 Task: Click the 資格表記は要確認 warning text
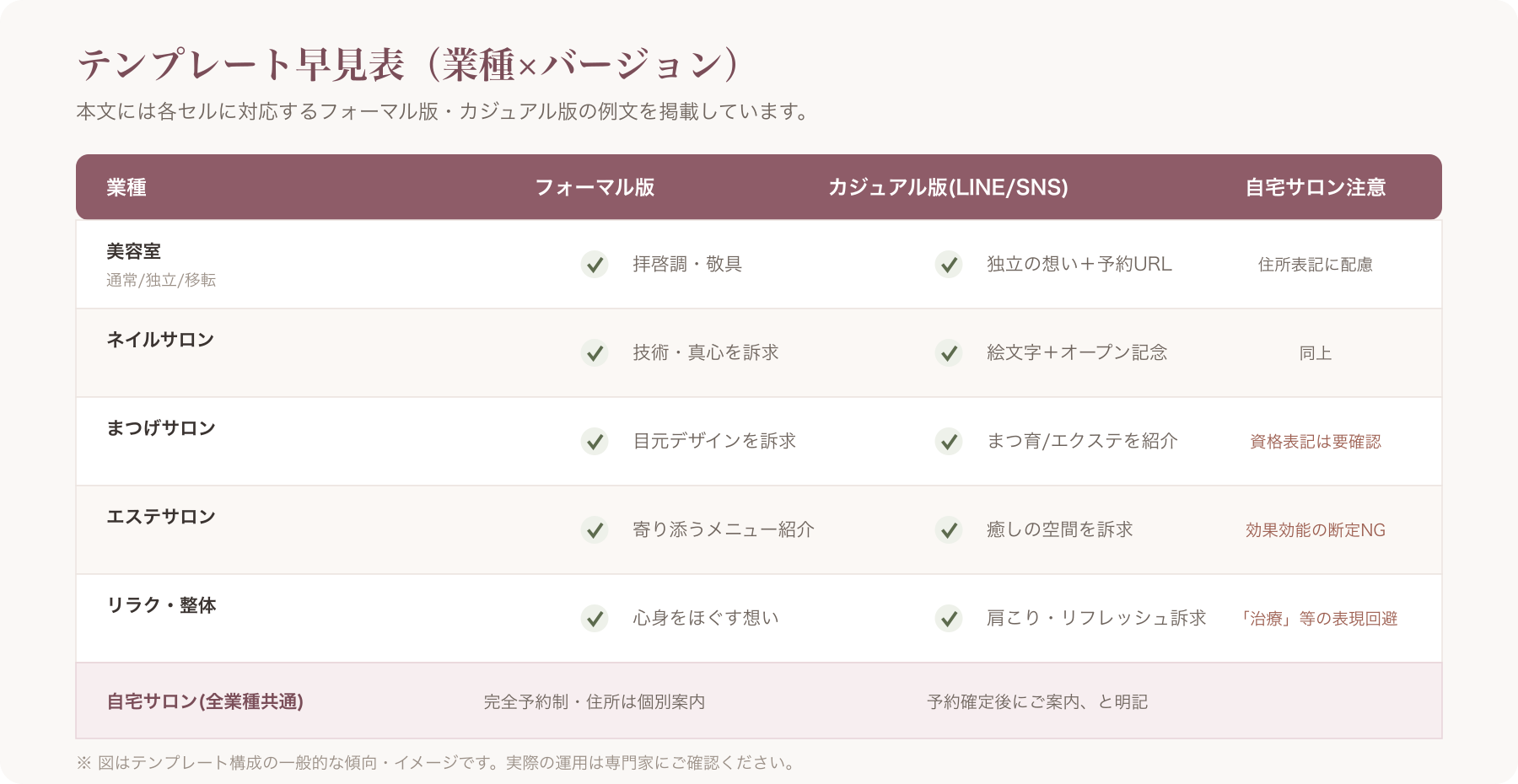coord(1316,442)
